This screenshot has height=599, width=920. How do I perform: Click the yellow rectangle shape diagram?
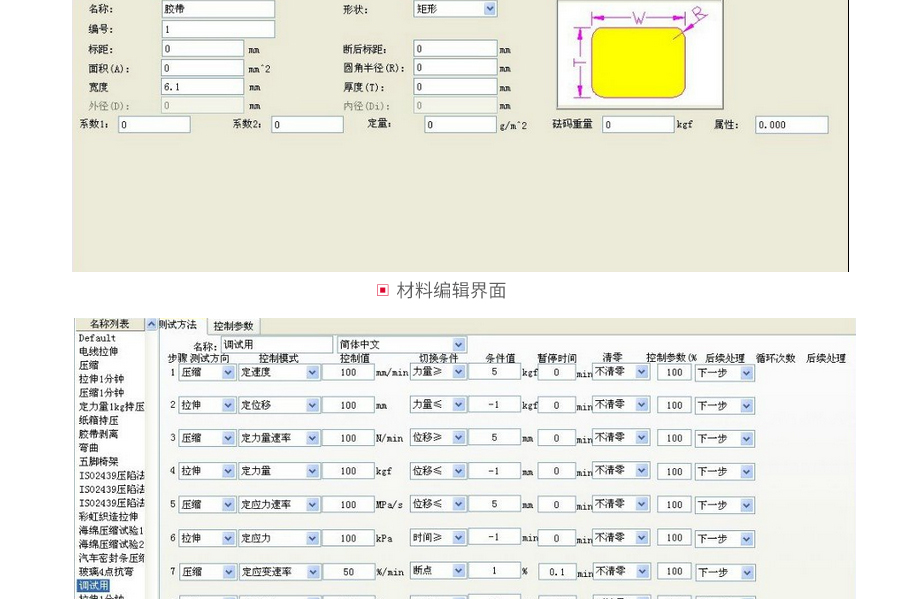click(636, 61)
